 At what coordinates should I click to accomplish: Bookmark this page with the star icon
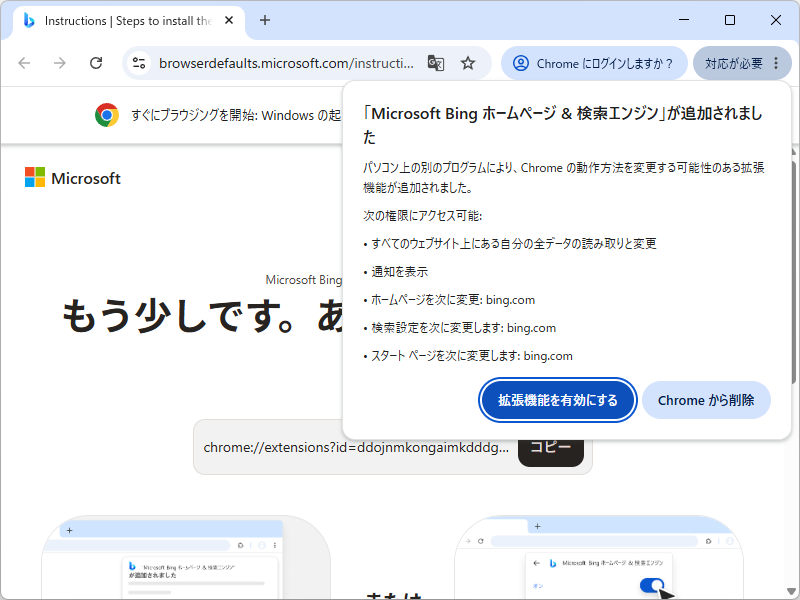point(468,63)
